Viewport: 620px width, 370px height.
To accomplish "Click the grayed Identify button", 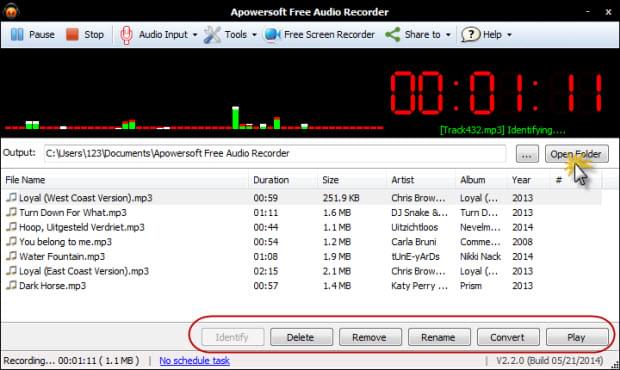I will 232,337.
